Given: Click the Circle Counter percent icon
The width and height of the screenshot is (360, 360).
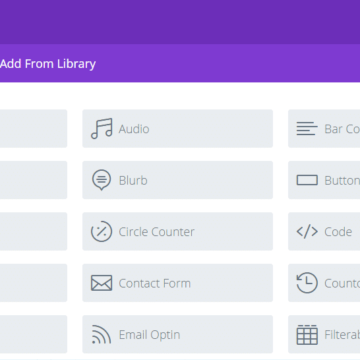Looking at the screenshot, I should pos(101,231).
